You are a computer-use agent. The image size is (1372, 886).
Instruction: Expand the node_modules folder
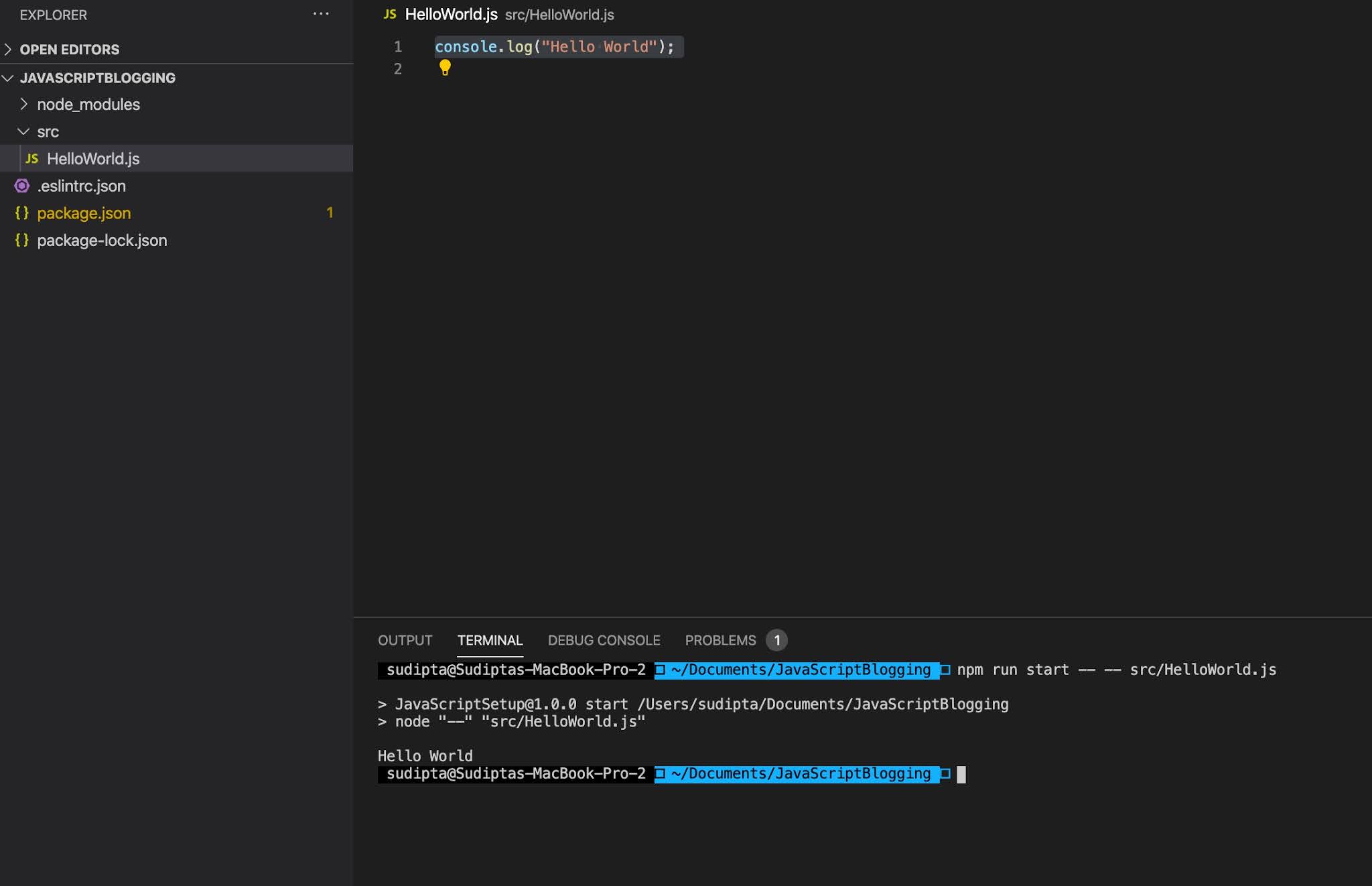click(25, 104)
